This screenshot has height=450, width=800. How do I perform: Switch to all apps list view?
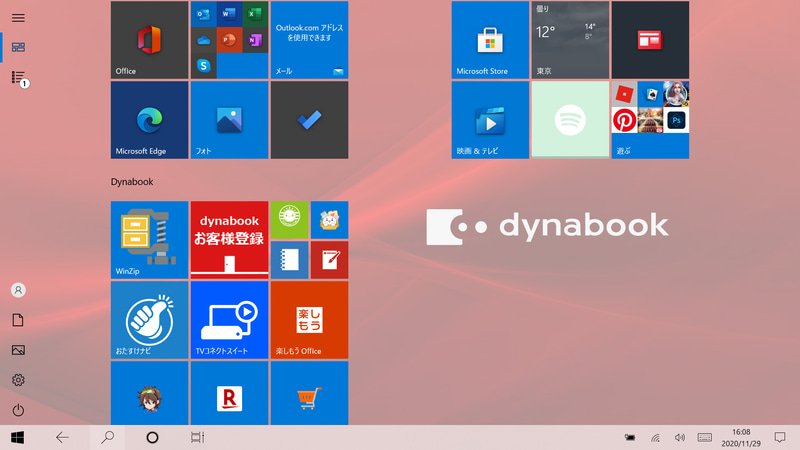18,77
